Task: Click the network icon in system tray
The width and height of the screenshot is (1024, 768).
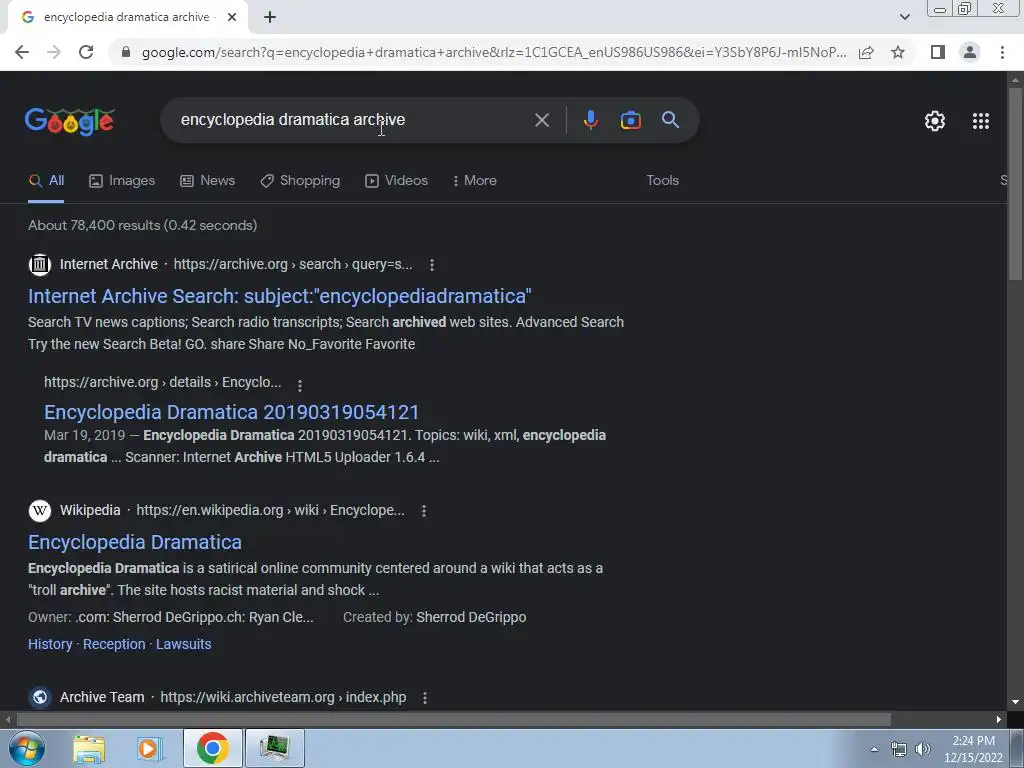Action: pyautogui.click(x=899, y=749)
